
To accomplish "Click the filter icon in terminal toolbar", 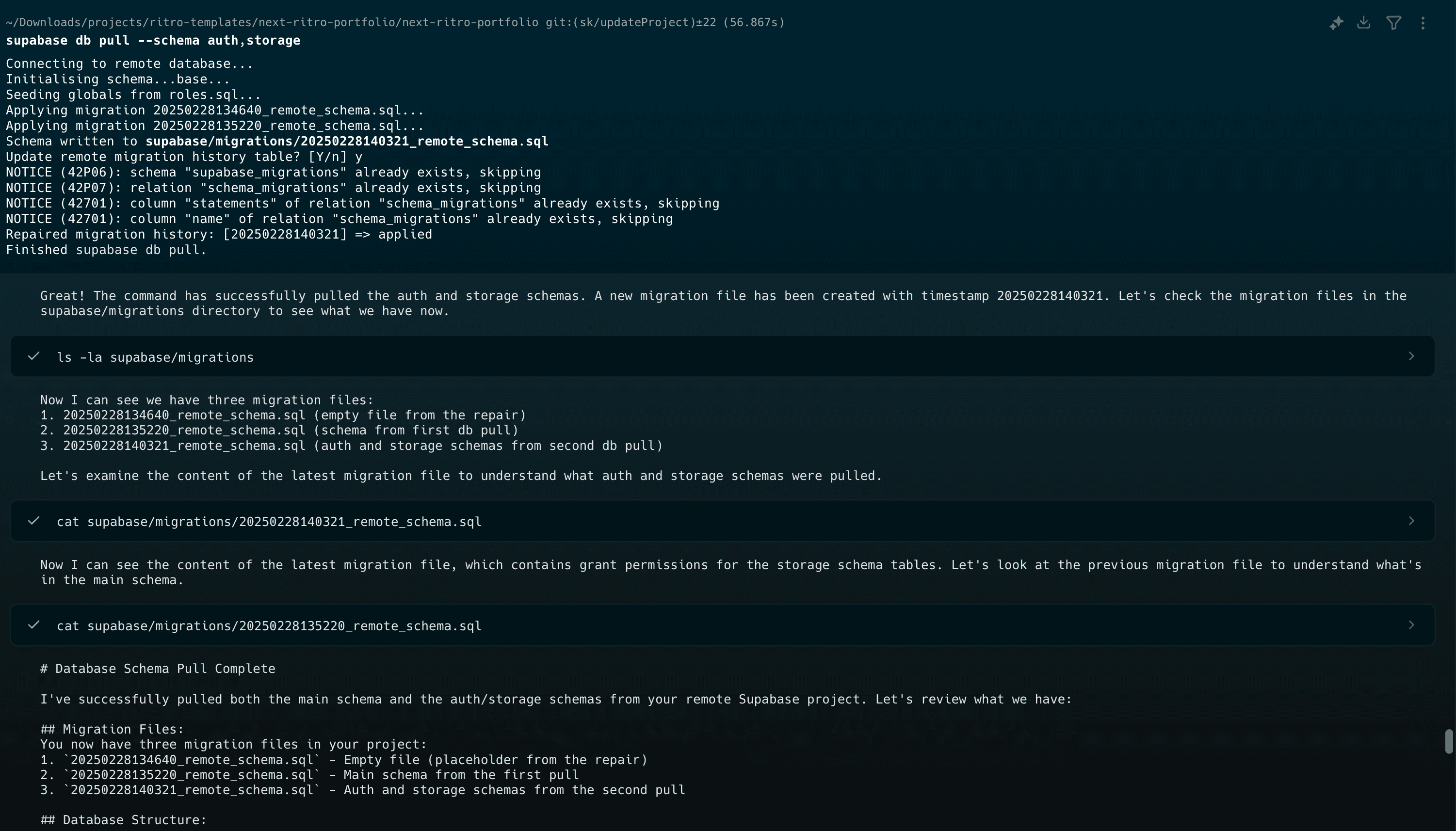I will tap(1393, 22).
